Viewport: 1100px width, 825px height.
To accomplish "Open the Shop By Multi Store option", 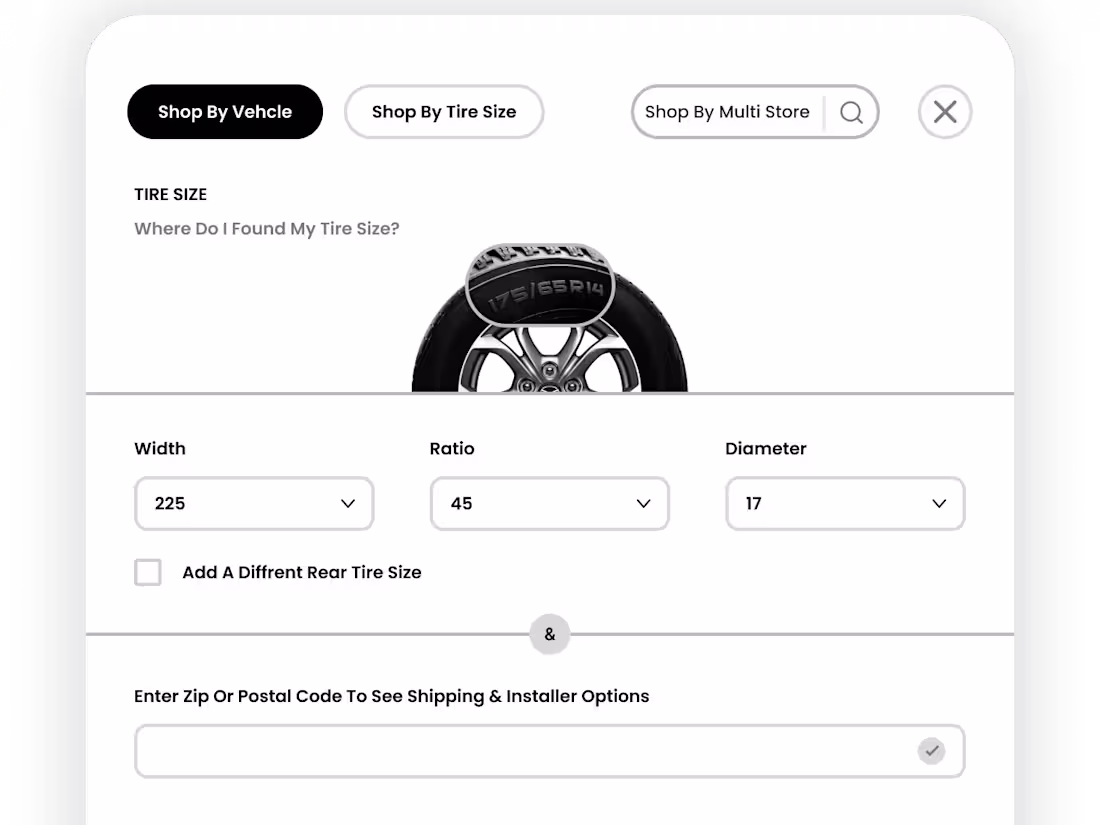I will [727, 112].
